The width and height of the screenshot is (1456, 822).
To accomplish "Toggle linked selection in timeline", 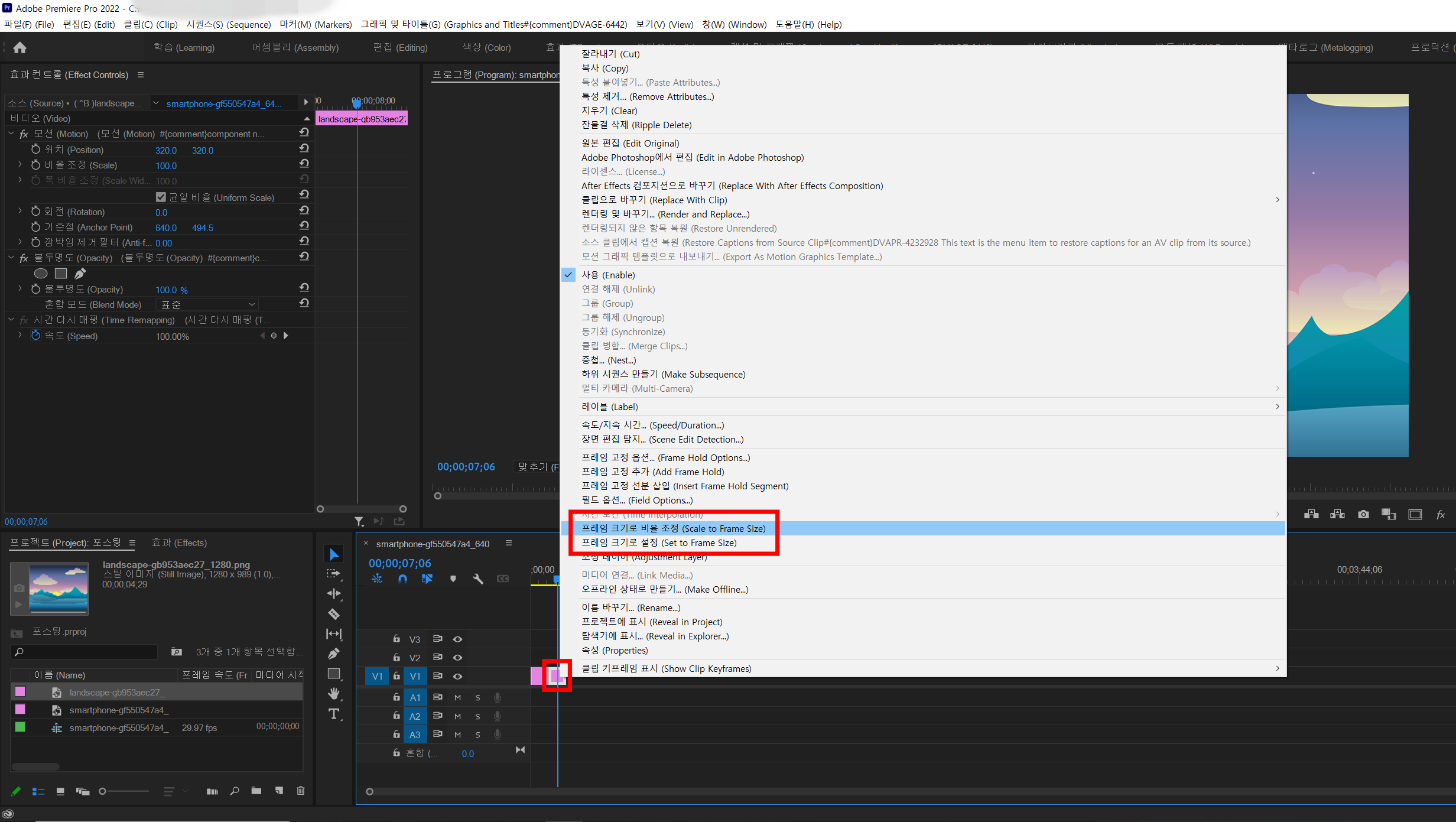I will pyautogui.click(x=427, y=579).
